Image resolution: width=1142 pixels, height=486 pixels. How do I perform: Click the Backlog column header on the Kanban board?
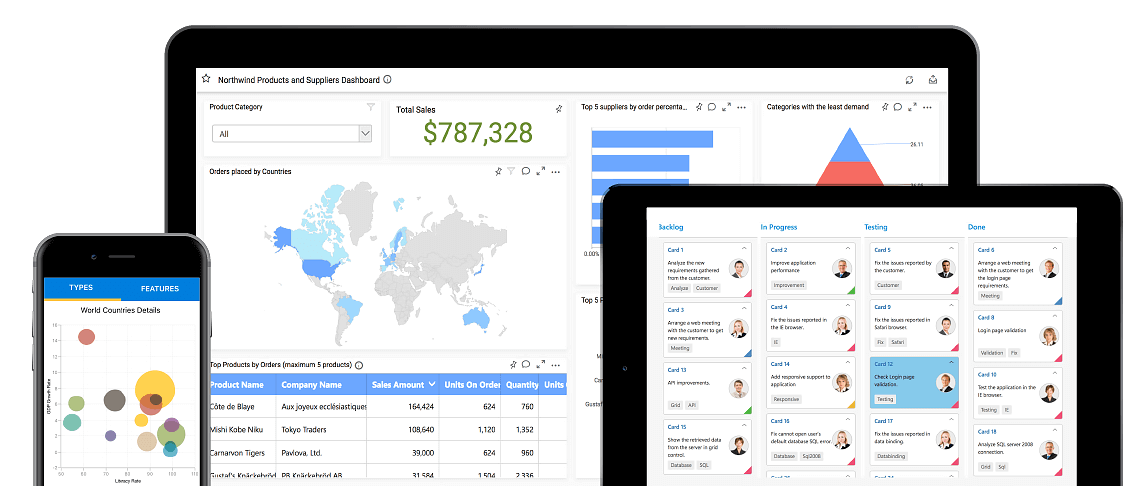pyautogui.click(x=671, y=227)
